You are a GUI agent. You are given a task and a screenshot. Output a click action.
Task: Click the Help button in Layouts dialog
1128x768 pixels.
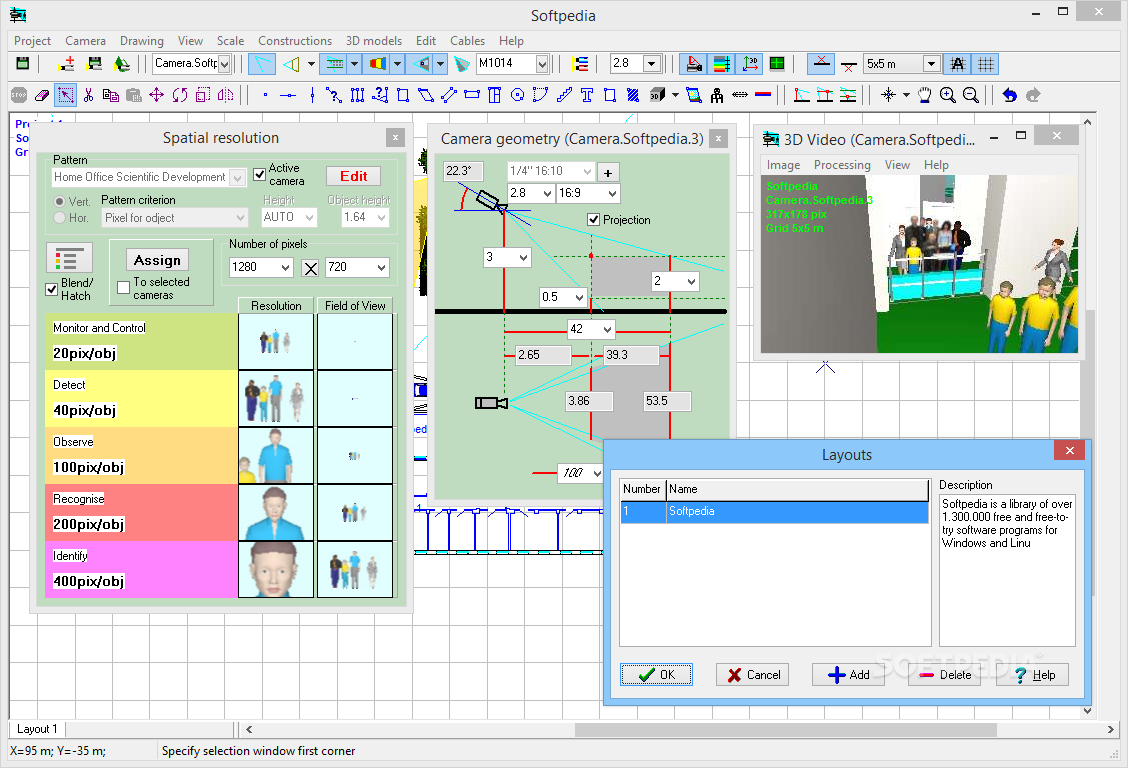1032,675
